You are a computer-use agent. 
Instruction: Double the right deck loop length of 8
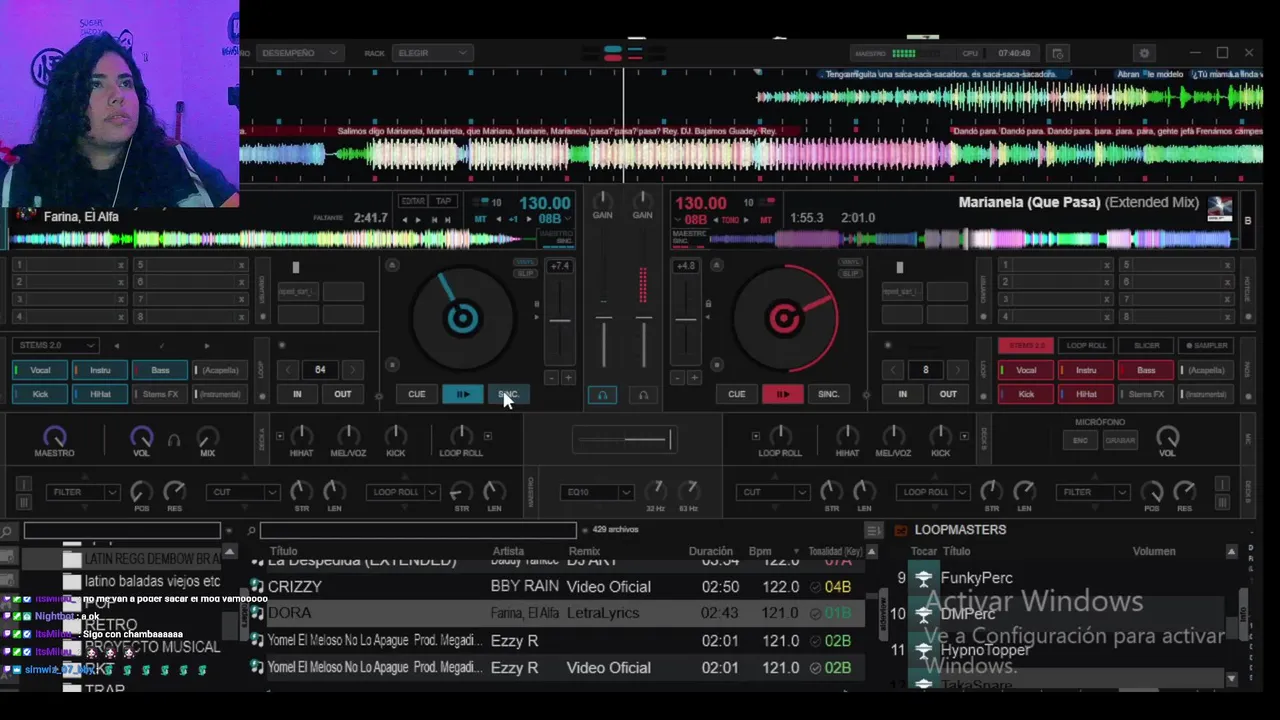957,369
